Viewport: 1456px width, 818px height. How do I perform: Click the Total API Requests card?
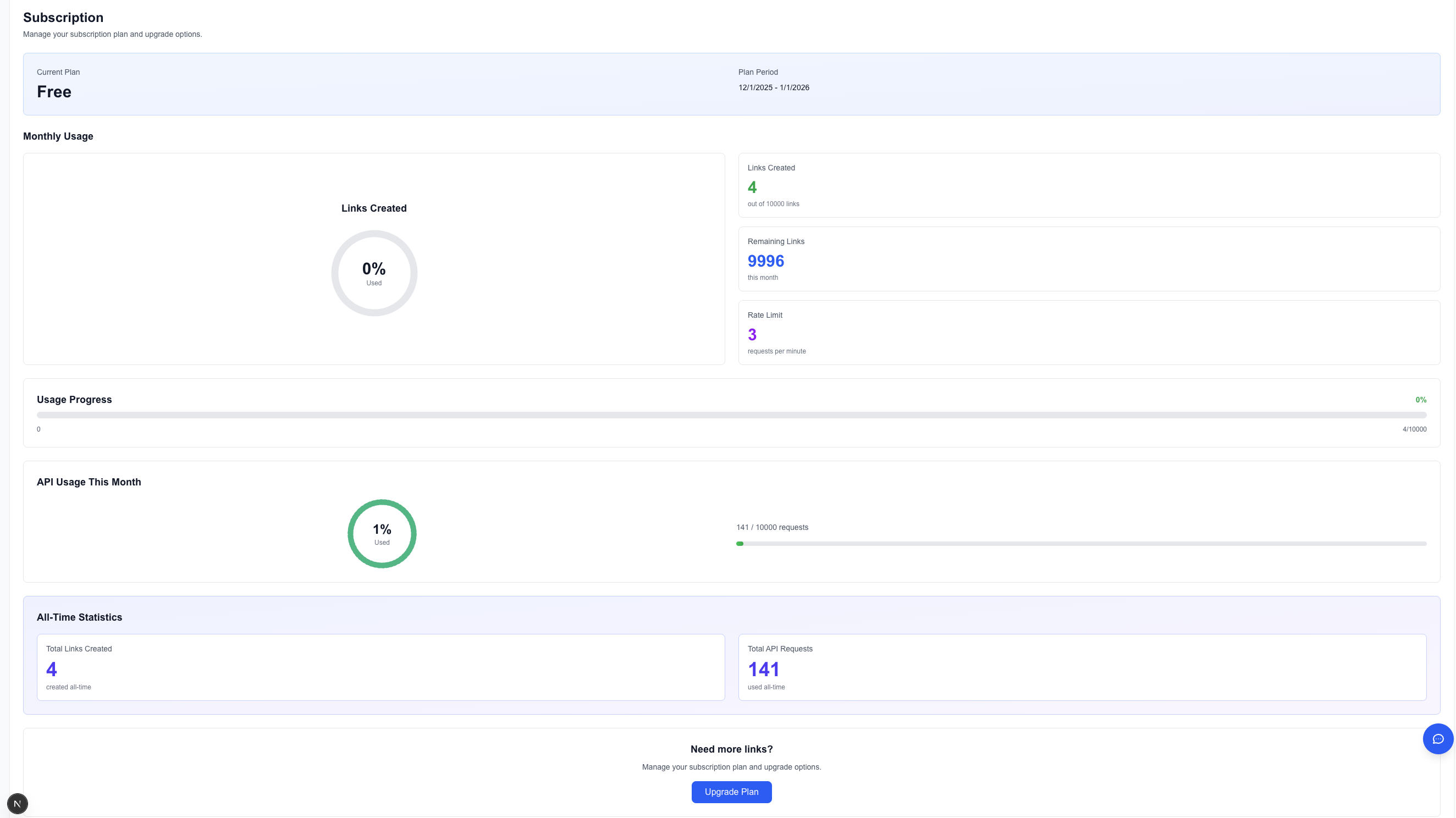pos(1082,667)
